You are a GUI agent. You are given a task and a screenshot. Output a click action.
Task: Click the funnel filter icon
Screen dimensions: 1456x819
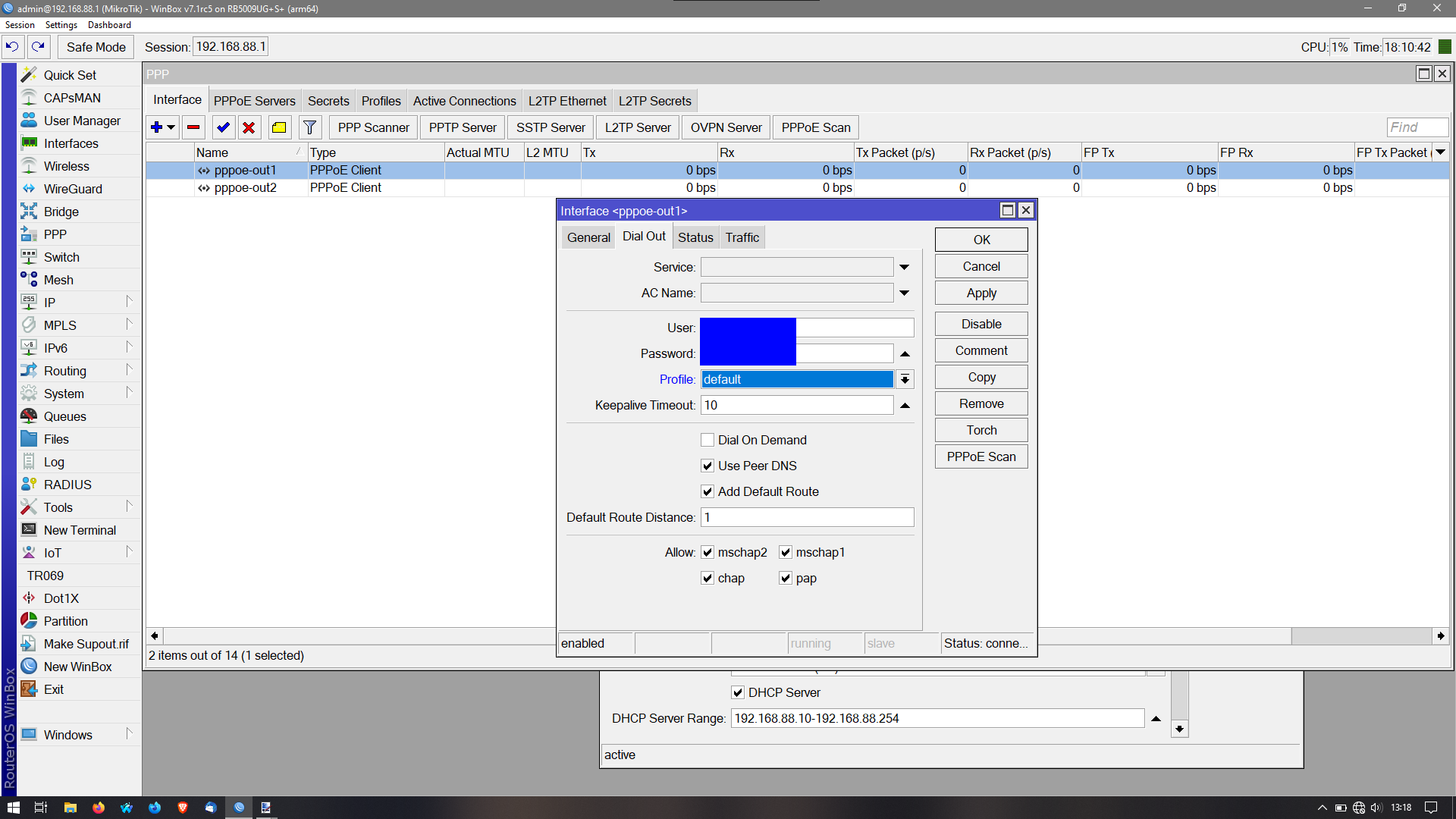(309, 127)
